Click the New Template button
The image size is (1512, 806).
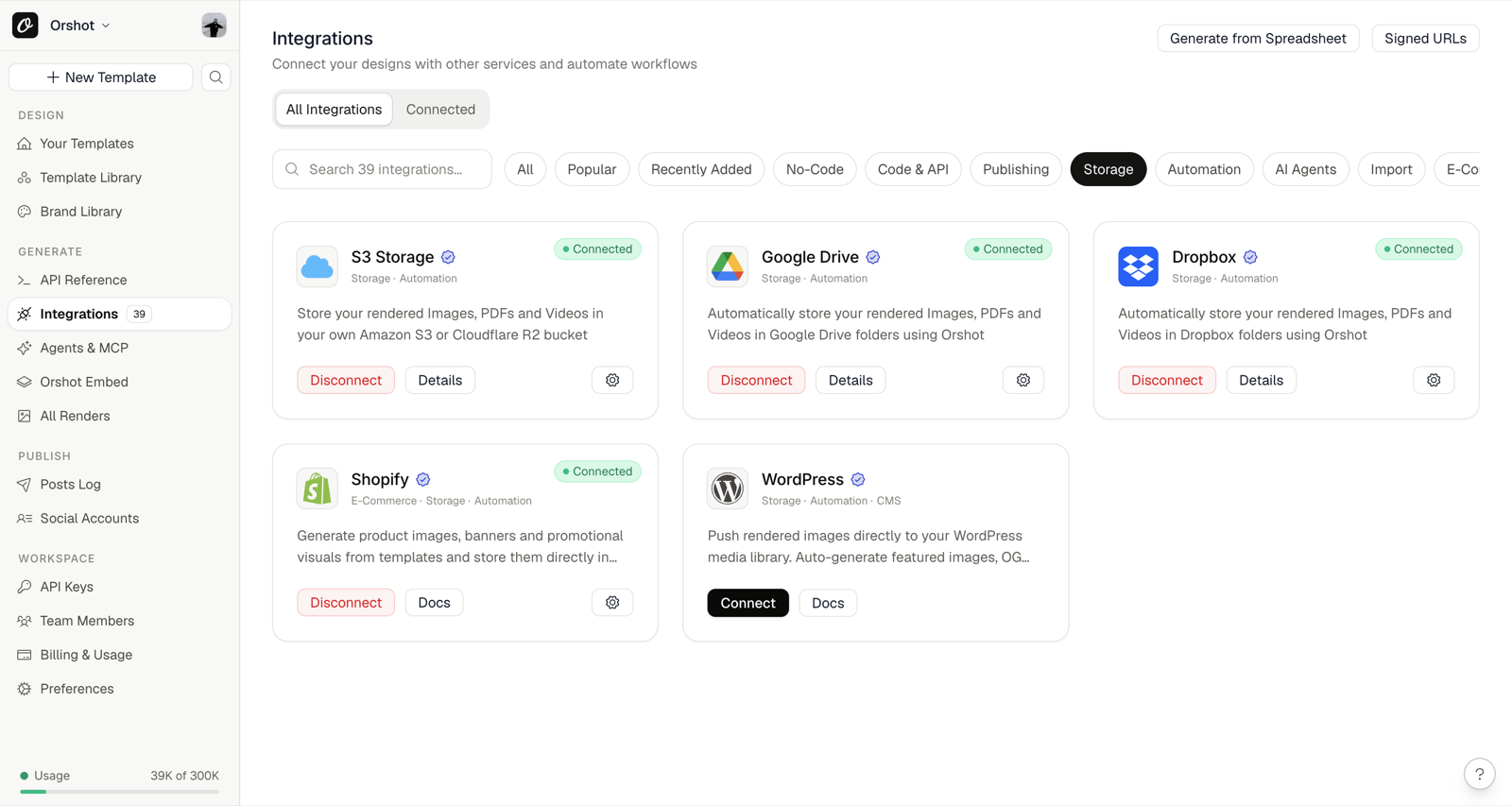[x=101, y=77]
